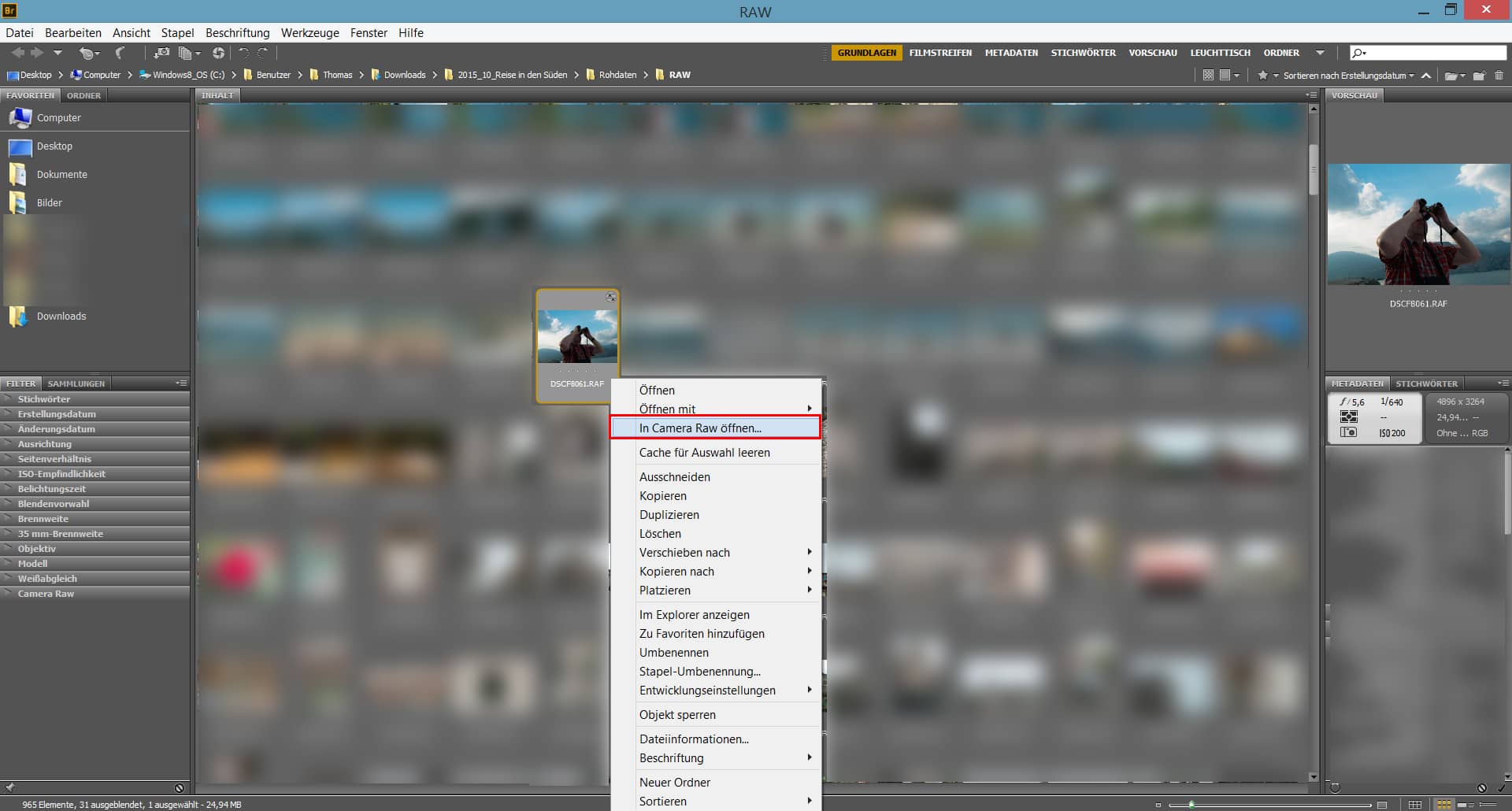The image size is (1512, 811).
Task: Toggle ascending sort order with the chevron
Action: coord(1426,76)
